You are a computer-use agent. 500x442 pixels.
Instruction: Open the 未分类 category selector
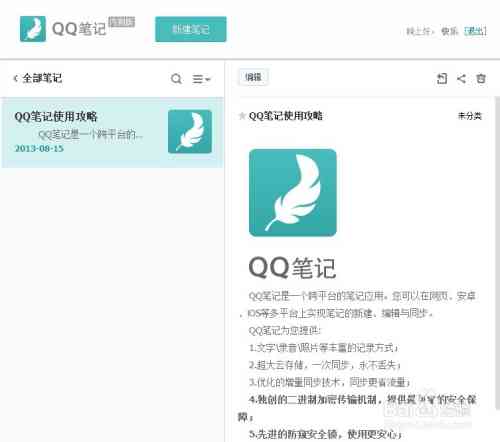(x=470, y=116)
